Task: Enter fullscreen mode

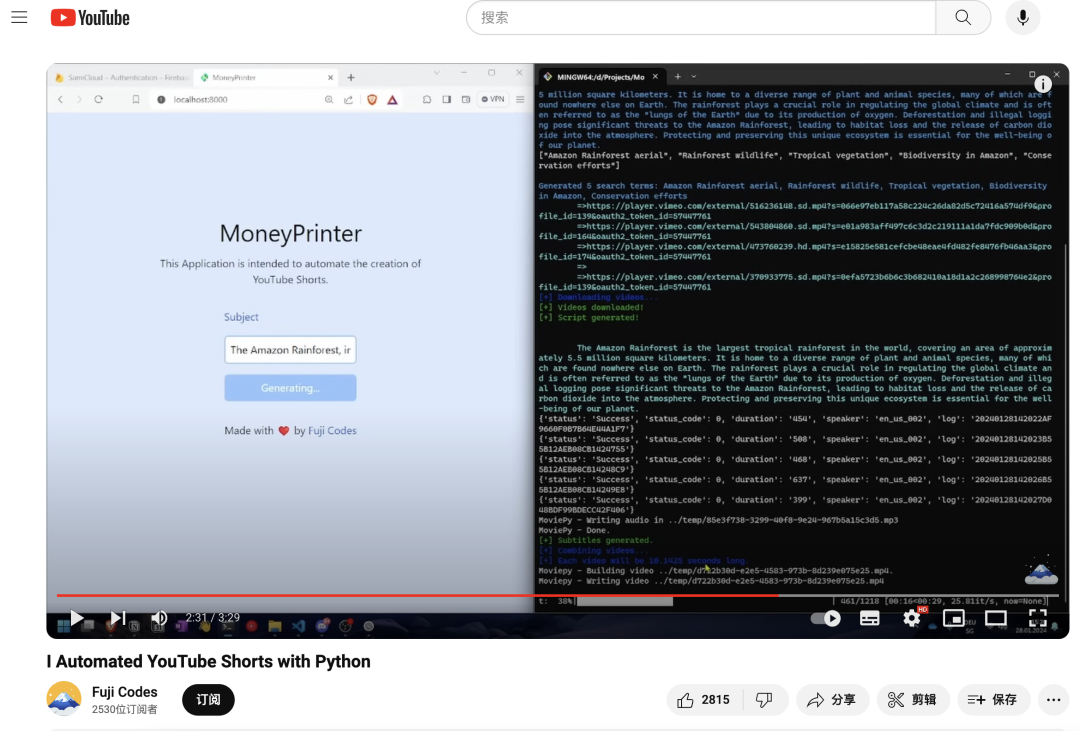Action: 1037,619
